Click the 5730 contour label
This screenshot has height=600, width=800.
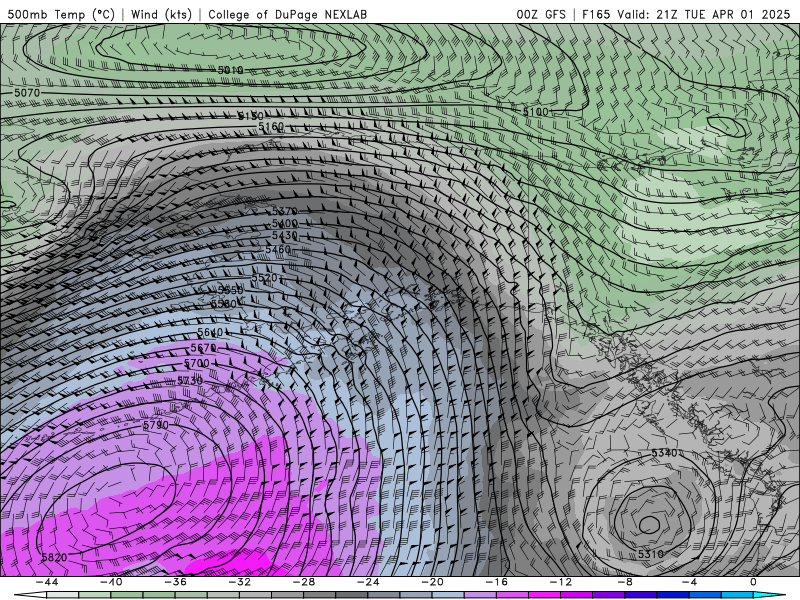190,381
